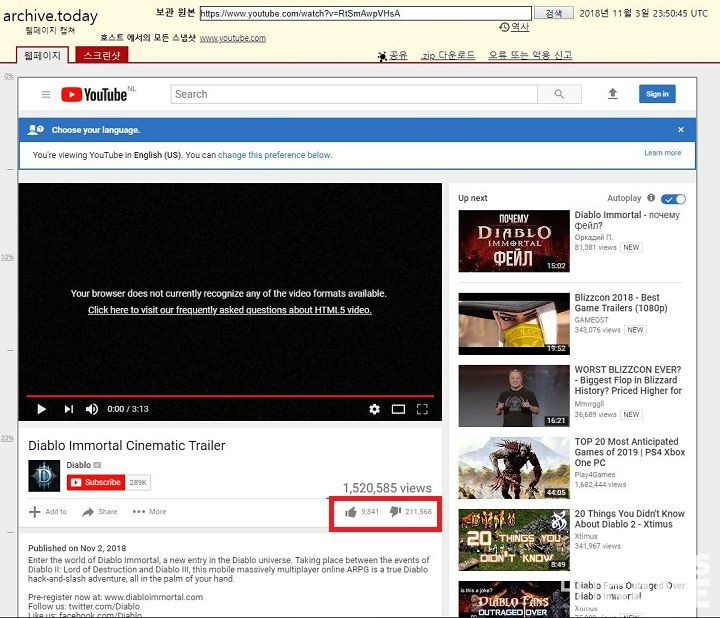720x618 pixels.
Task: Focus the YouTube Search field
Action: pos(354,94)
